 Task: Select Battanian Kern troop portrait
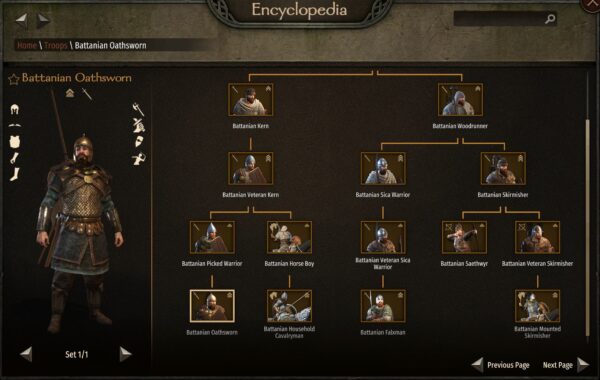(x=251, y=100)
